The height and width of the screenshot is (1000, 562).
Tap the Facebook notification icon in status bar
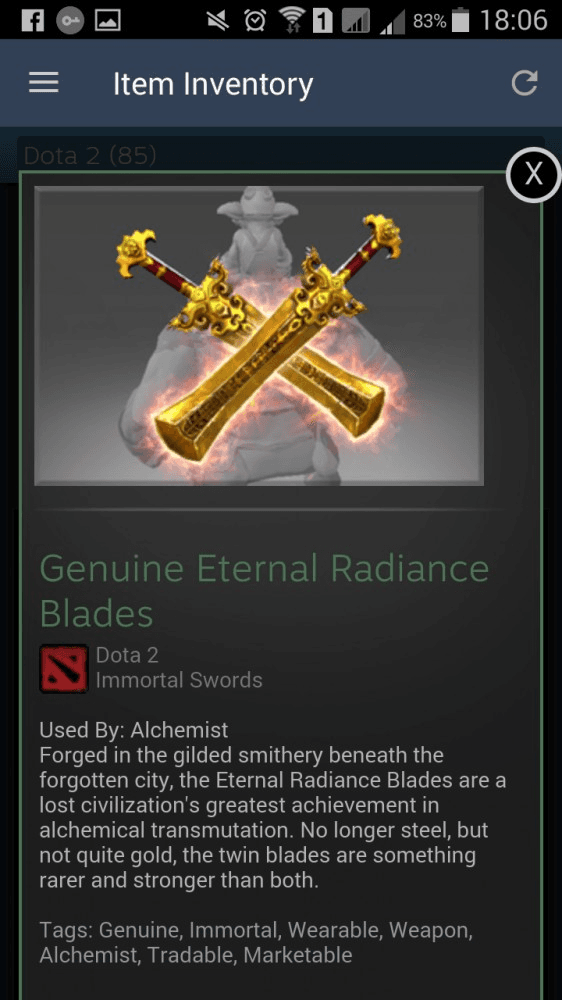click(32, 21)
